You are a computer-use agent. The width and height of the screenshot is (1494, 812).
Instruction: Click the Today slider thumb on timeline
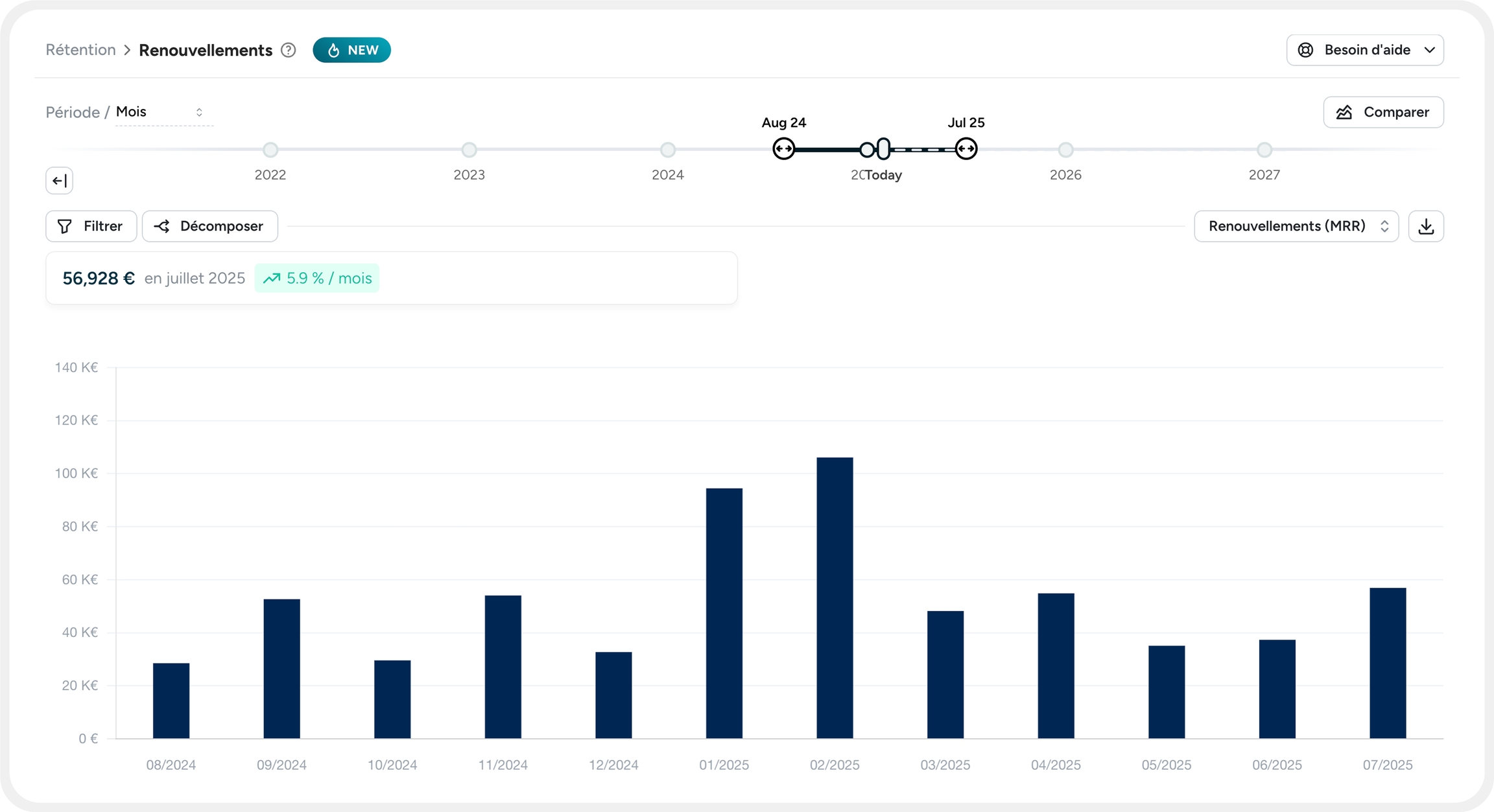[x=883, y=149]
